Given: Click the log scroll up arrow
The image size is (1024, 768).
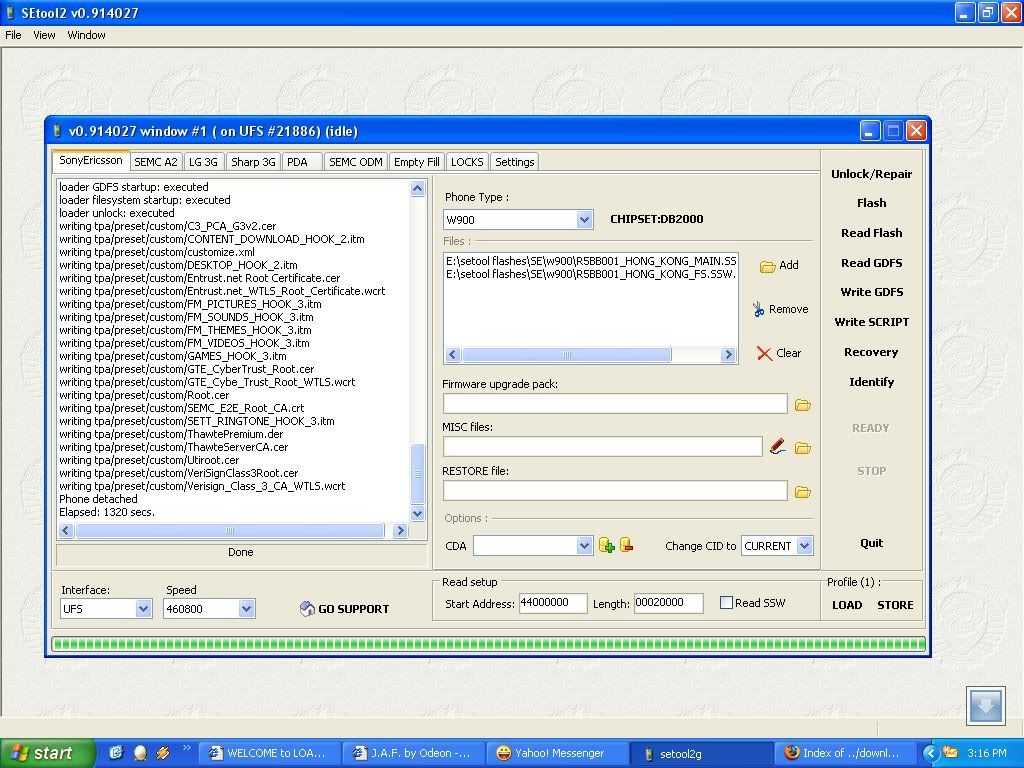Looking at the screenshot, I should click(x=417, y=189).
